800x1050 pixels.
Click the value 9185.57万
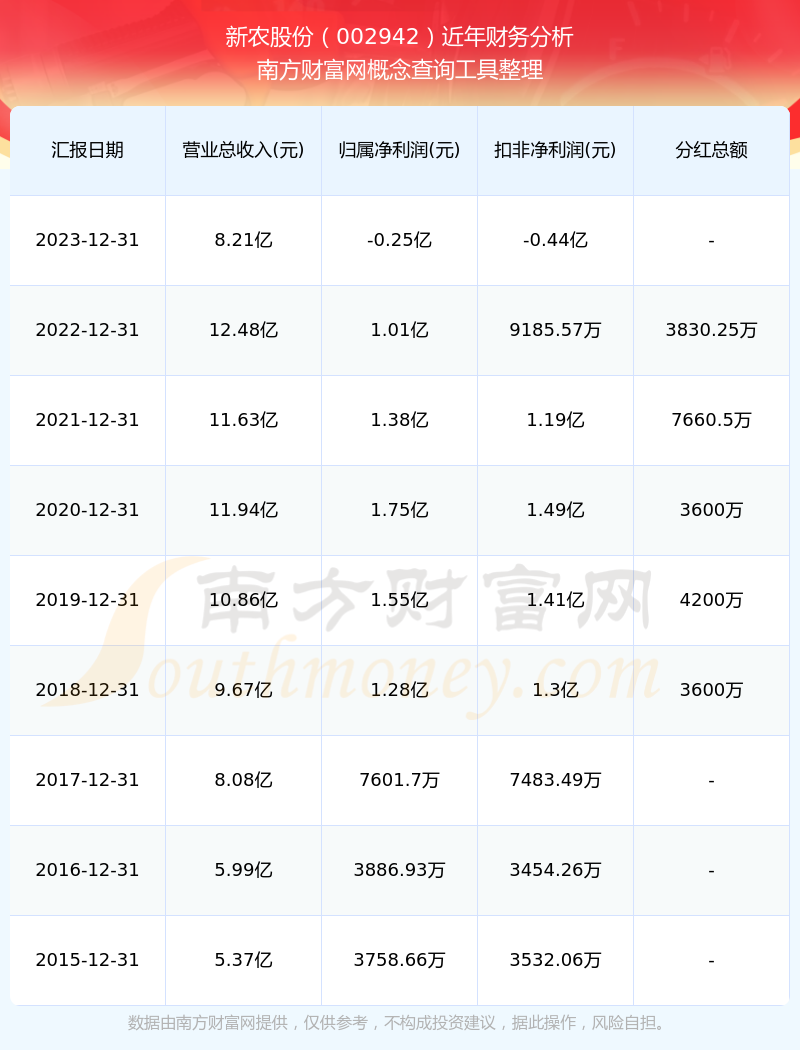click(x=556, y=330)
